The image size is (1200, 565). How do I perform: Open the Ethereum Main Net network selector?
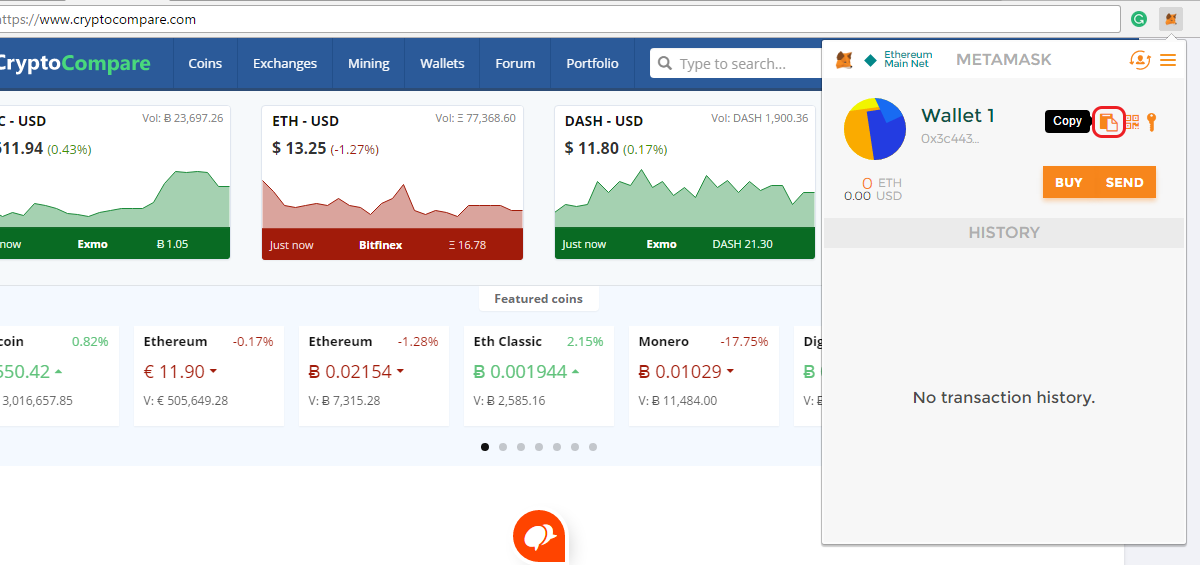(x=898, y=60)
